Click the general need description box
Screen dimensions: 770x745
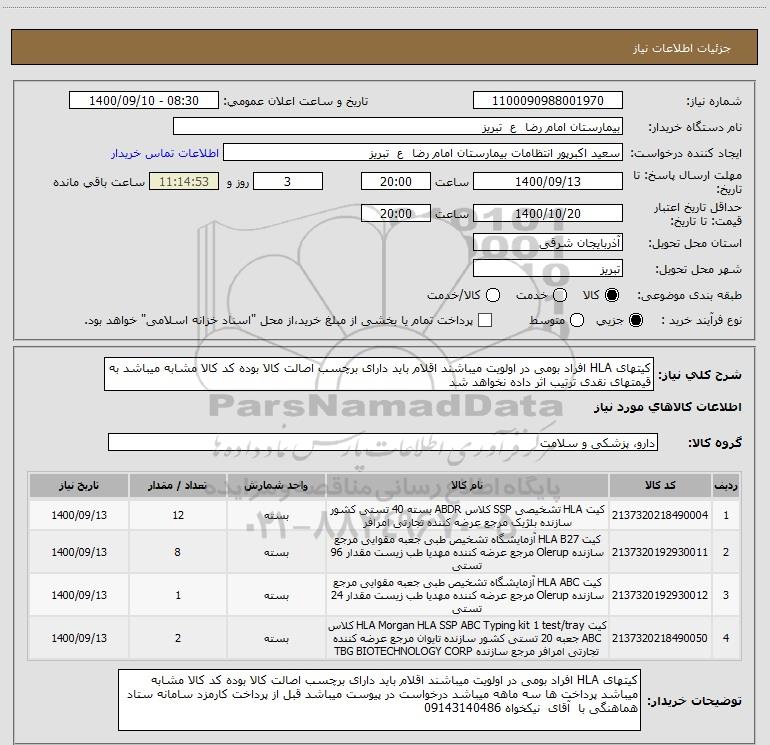pos(379,375)
